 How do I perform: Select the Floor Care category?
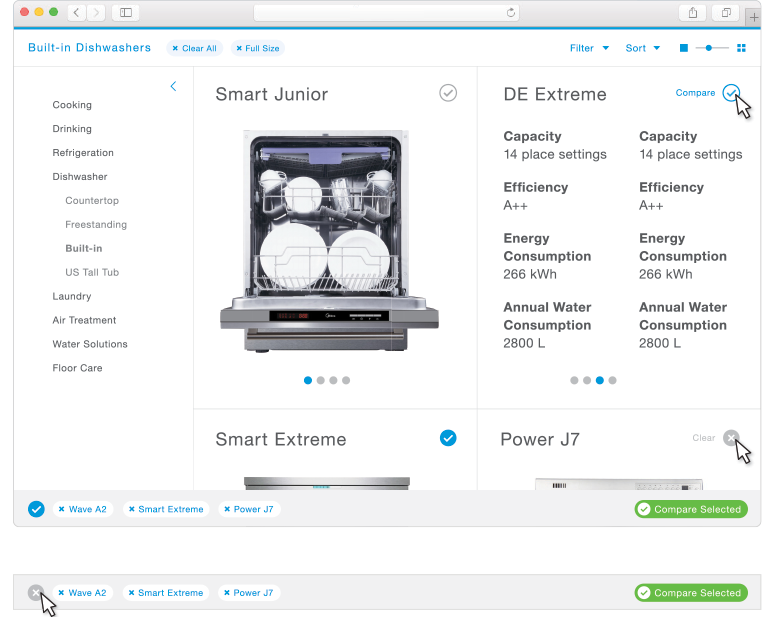pyautogui.click(x=77, y=368)
